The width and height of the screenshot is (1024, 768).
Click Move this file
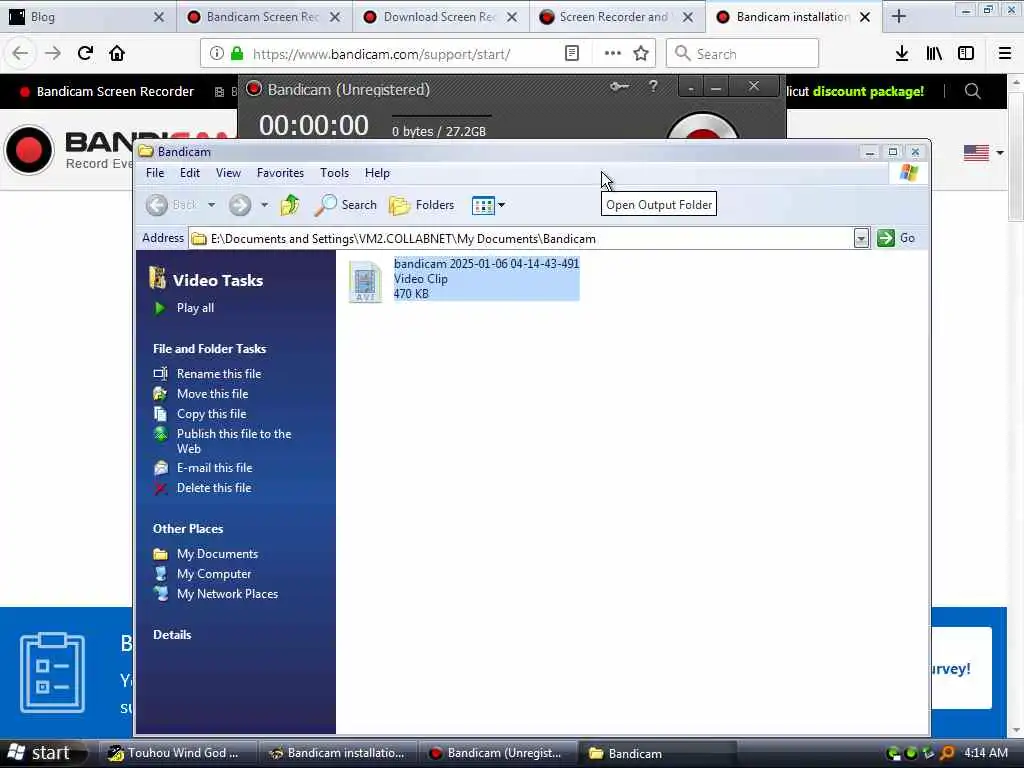click(212, 394)
